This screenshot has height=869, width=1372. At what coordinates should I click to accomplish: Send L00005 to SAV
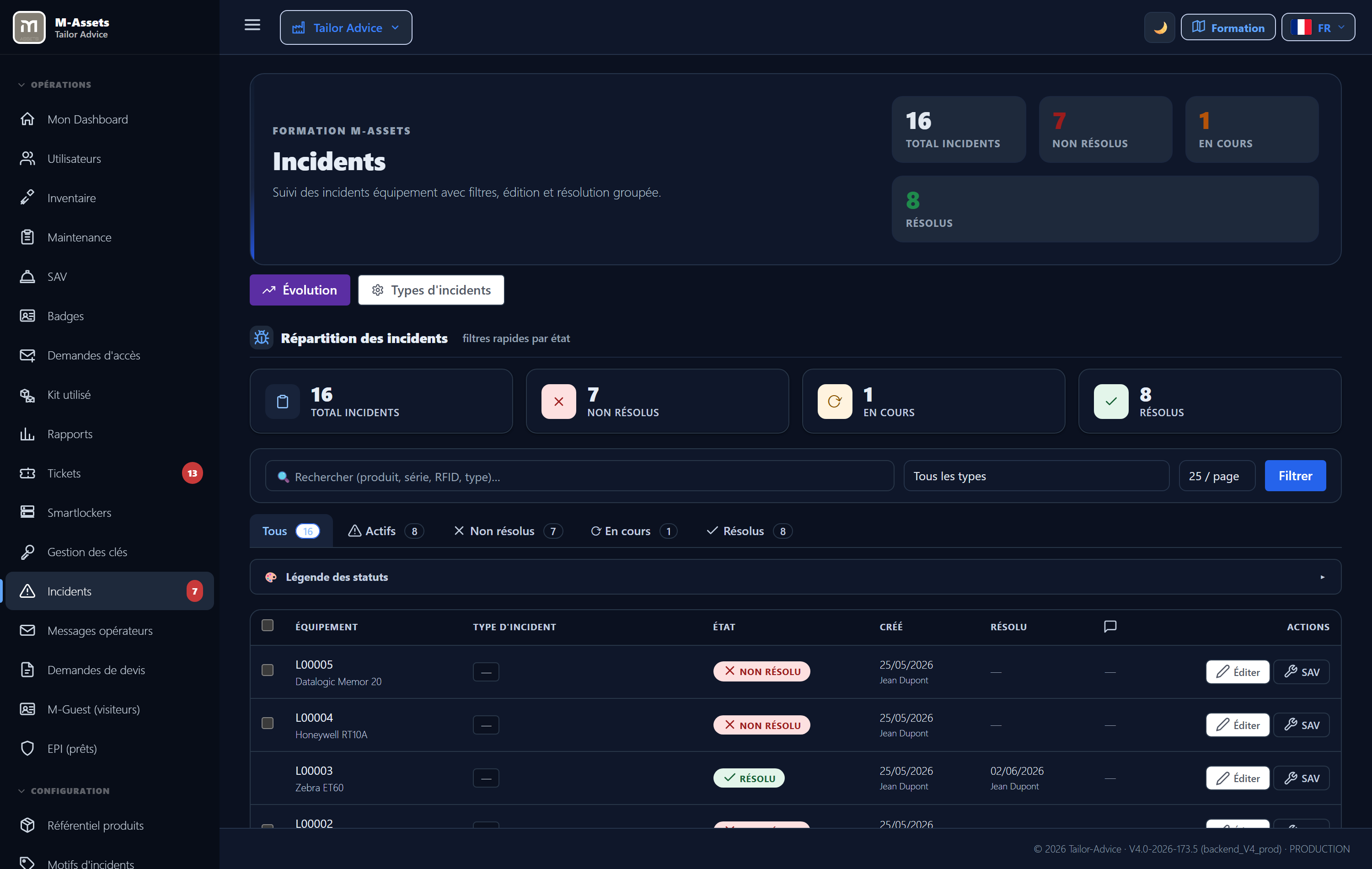pyautogui.click(x=1302, y=671)
